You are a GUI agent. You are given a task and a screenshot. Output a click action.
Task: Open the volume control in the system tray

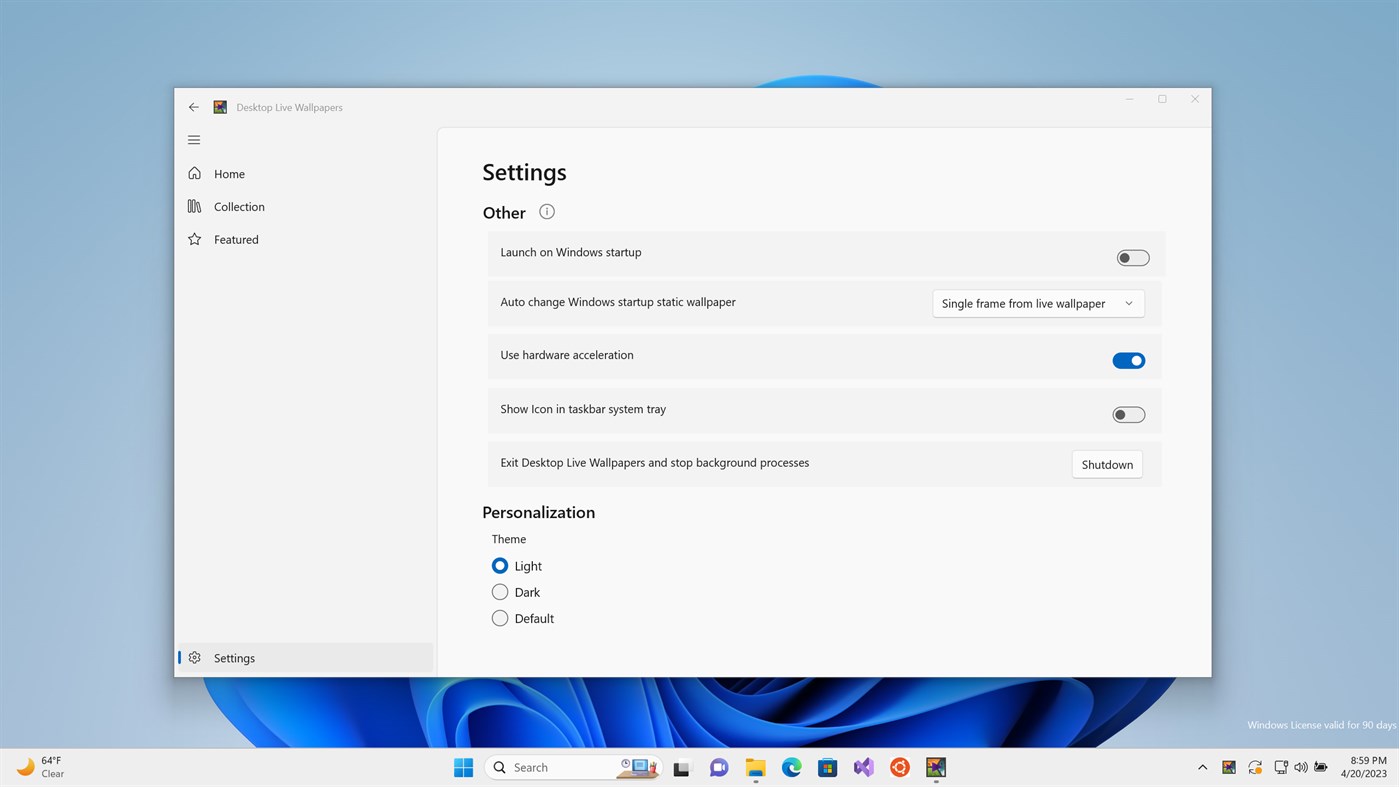(1301, 767)
